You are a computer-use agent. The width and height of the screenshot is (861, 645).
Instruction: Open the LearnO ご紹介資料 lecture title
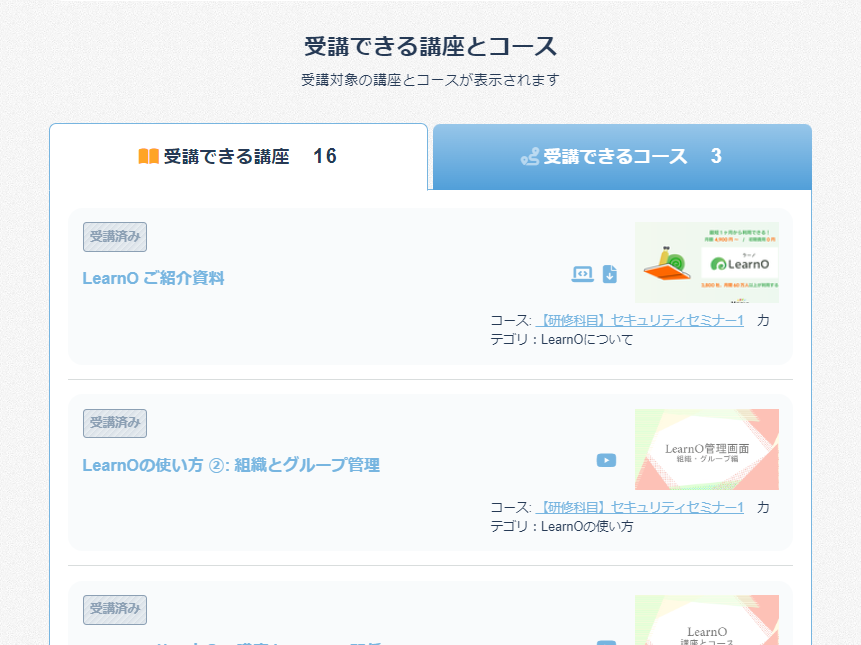[153, 278]
